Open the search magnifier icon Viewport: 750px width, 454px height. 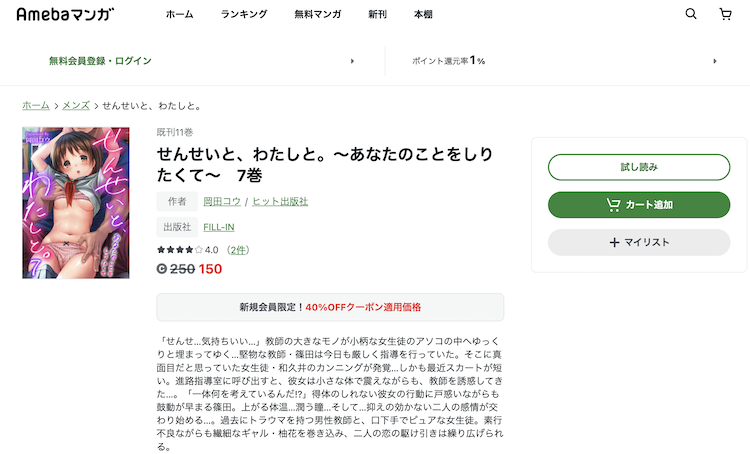pos(691,14)
